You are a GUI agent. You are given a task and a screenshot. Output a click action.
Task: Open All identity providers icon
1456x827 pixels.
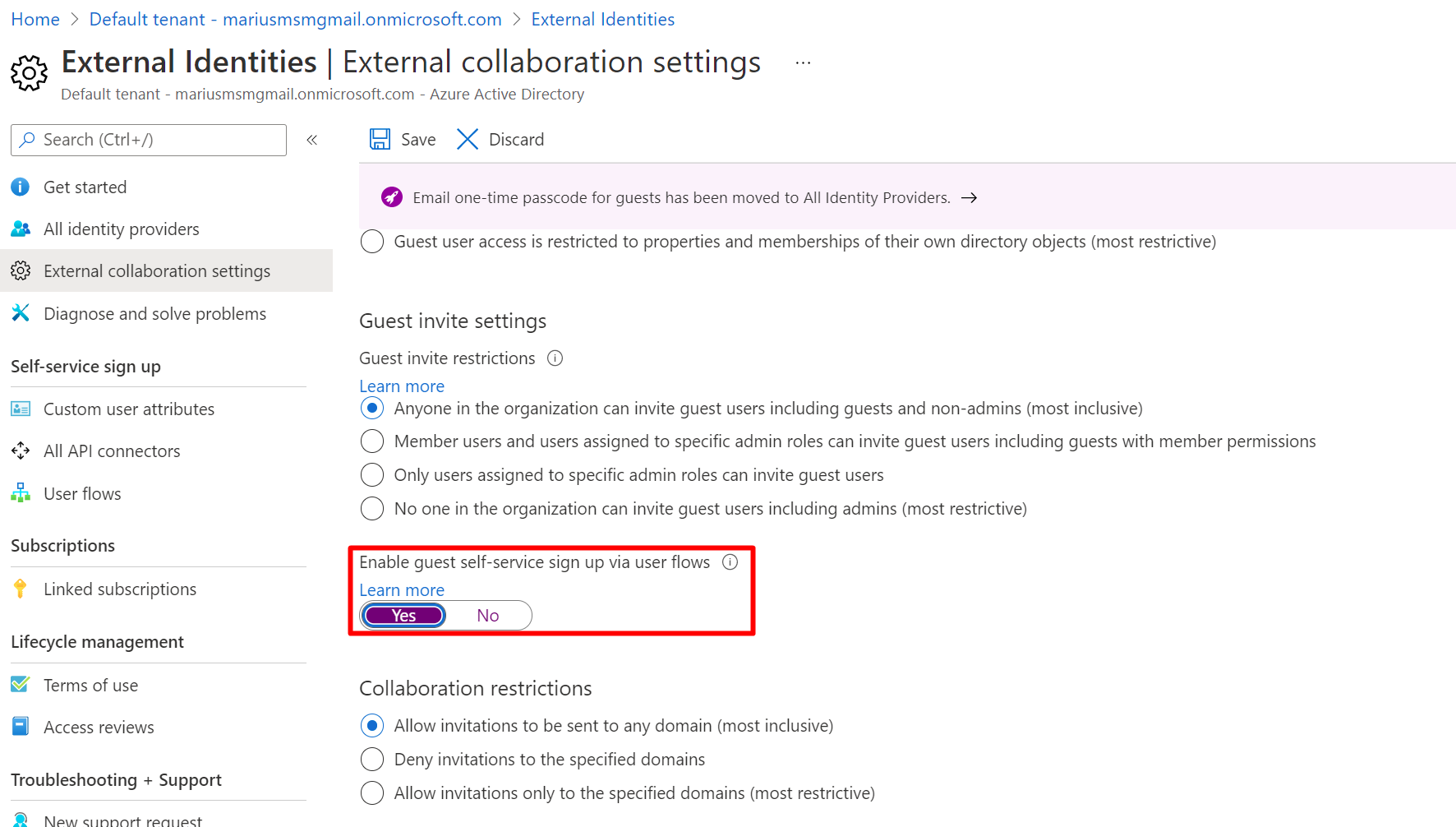tap(21, 229)
